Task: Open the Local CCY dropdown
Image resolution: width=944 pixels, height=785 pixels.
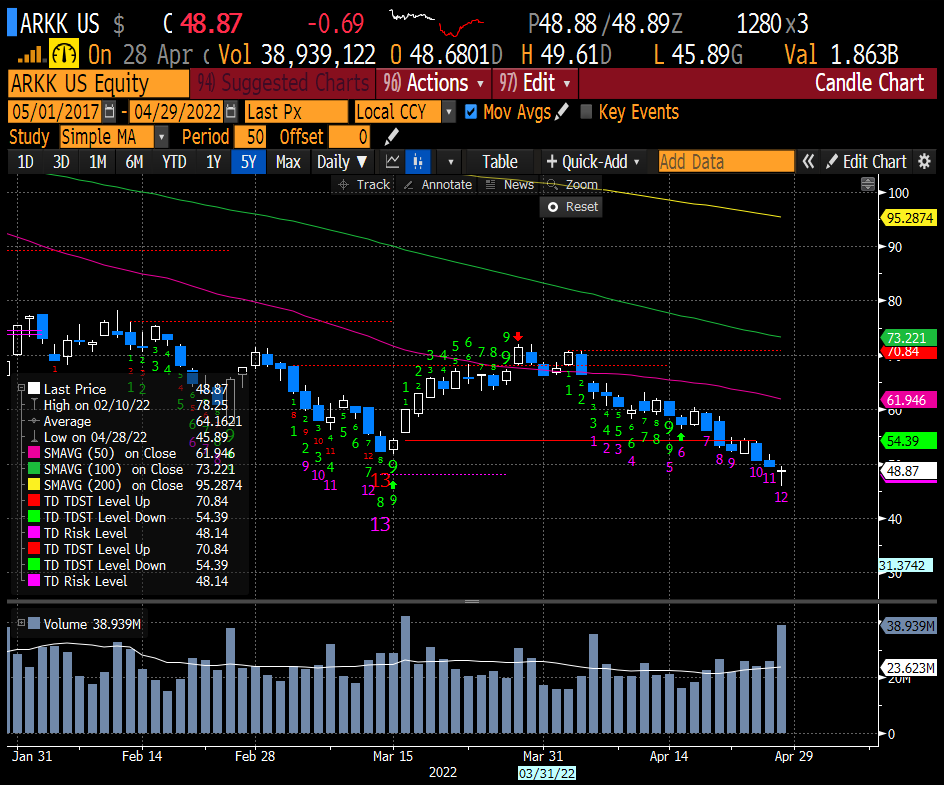Action: click(449, 112)
